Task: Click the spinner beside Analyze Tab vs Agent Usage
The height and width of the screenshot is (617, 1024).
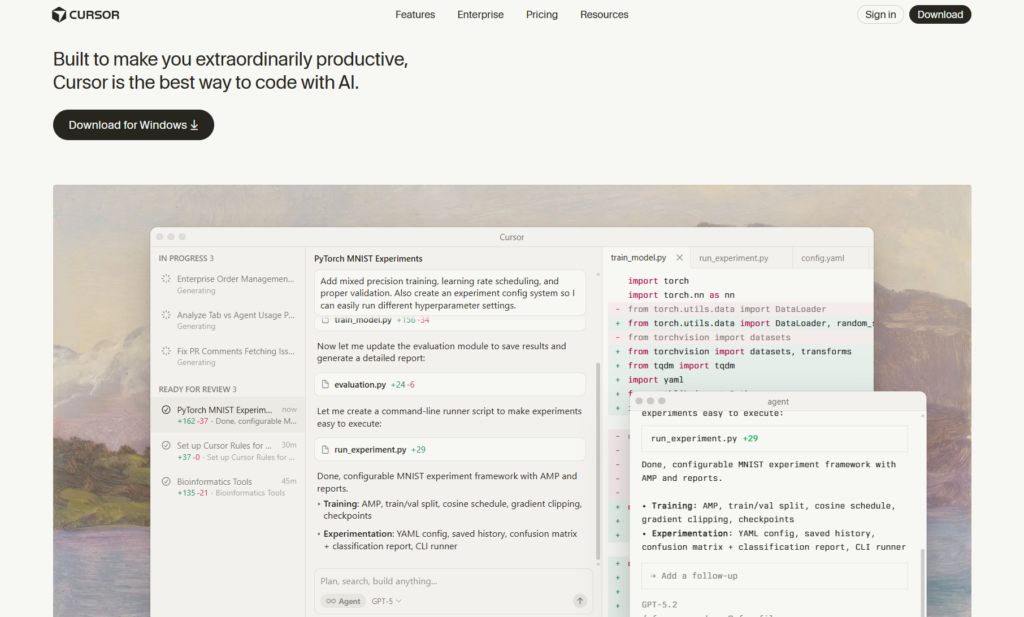Action: tap(166, 315)
